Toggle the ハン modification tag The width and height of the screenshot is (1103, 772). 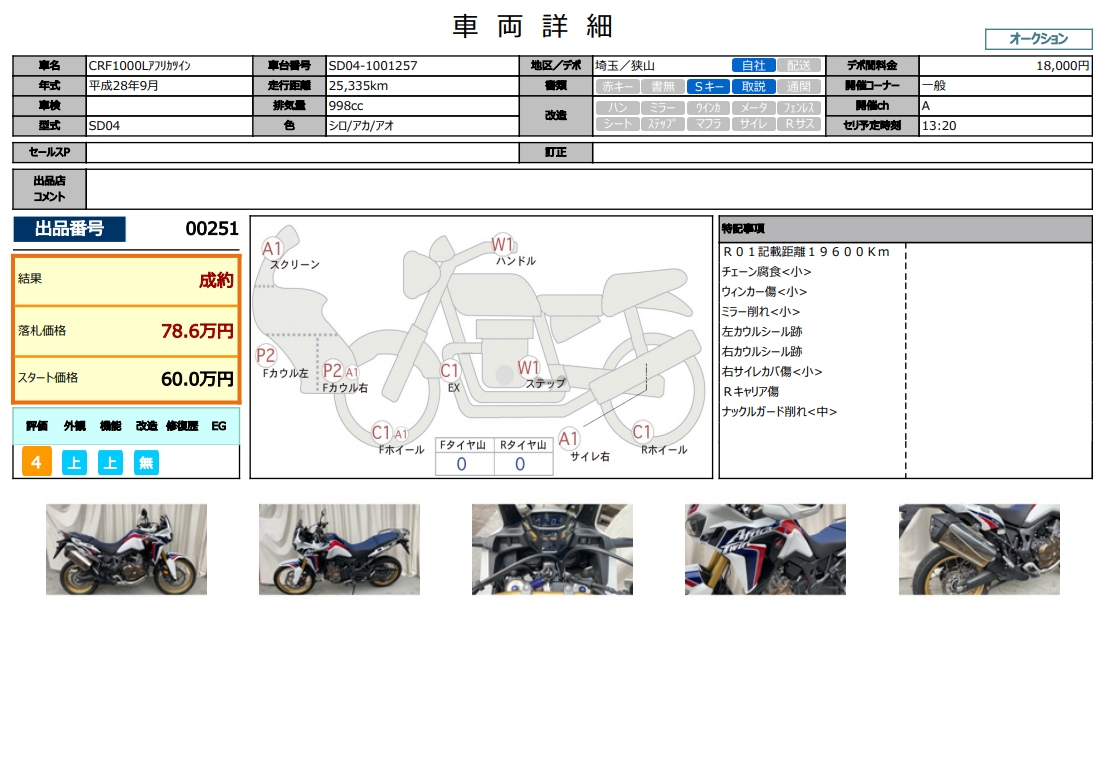[x=618, y=108]
